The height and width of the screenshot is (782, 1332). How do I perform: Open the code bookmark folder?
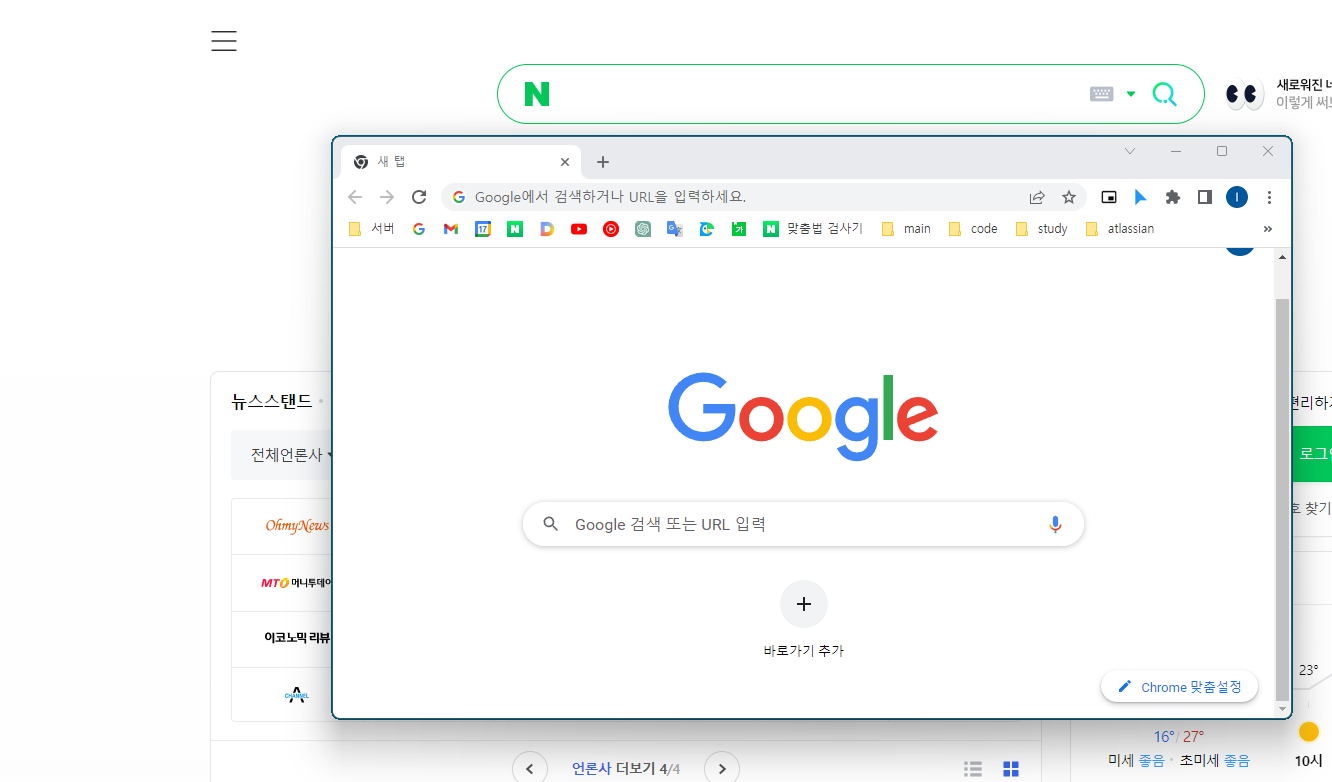pyautogui.click(x=973, y=229)
